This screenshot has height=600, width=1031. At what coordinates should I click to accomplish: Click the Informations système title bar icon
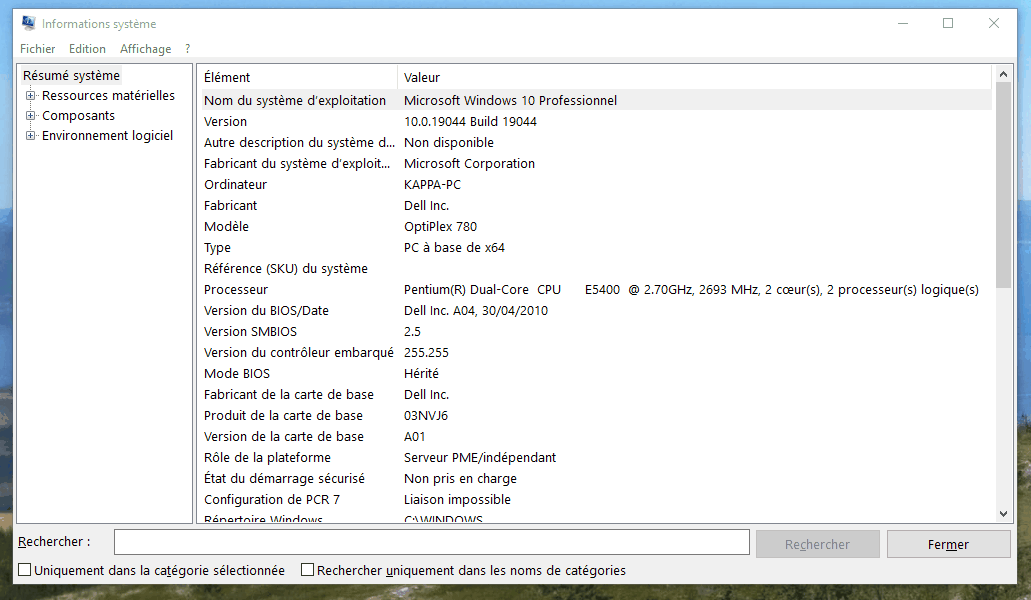[x=28, y=24]
